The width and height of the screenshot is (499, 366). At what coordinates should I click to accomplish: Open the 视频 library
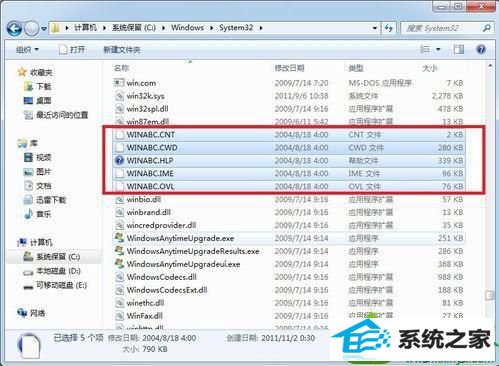click(44, 157)
